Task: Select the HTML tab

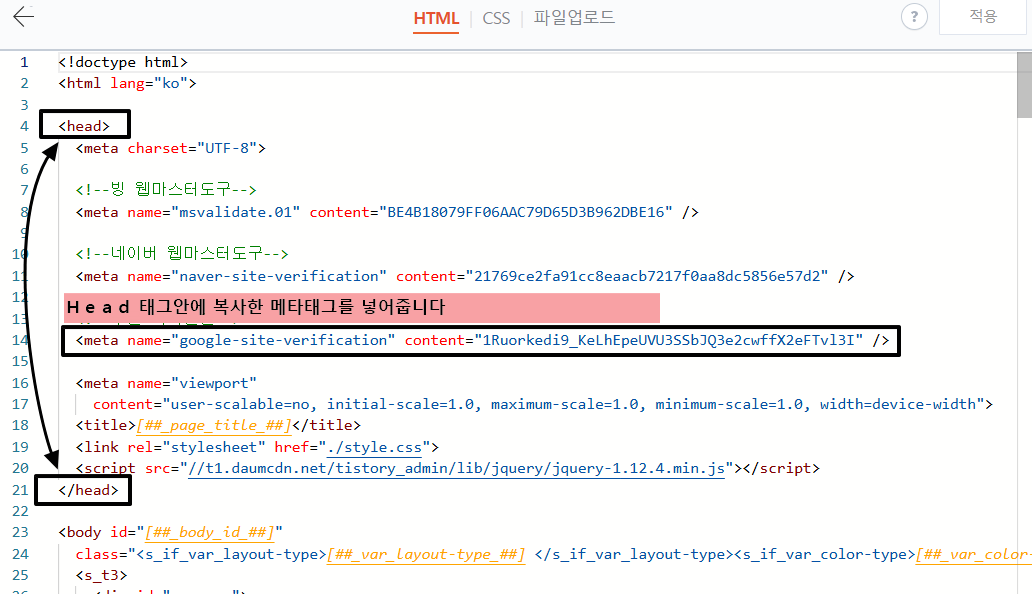Action: [x=436, y=17]
